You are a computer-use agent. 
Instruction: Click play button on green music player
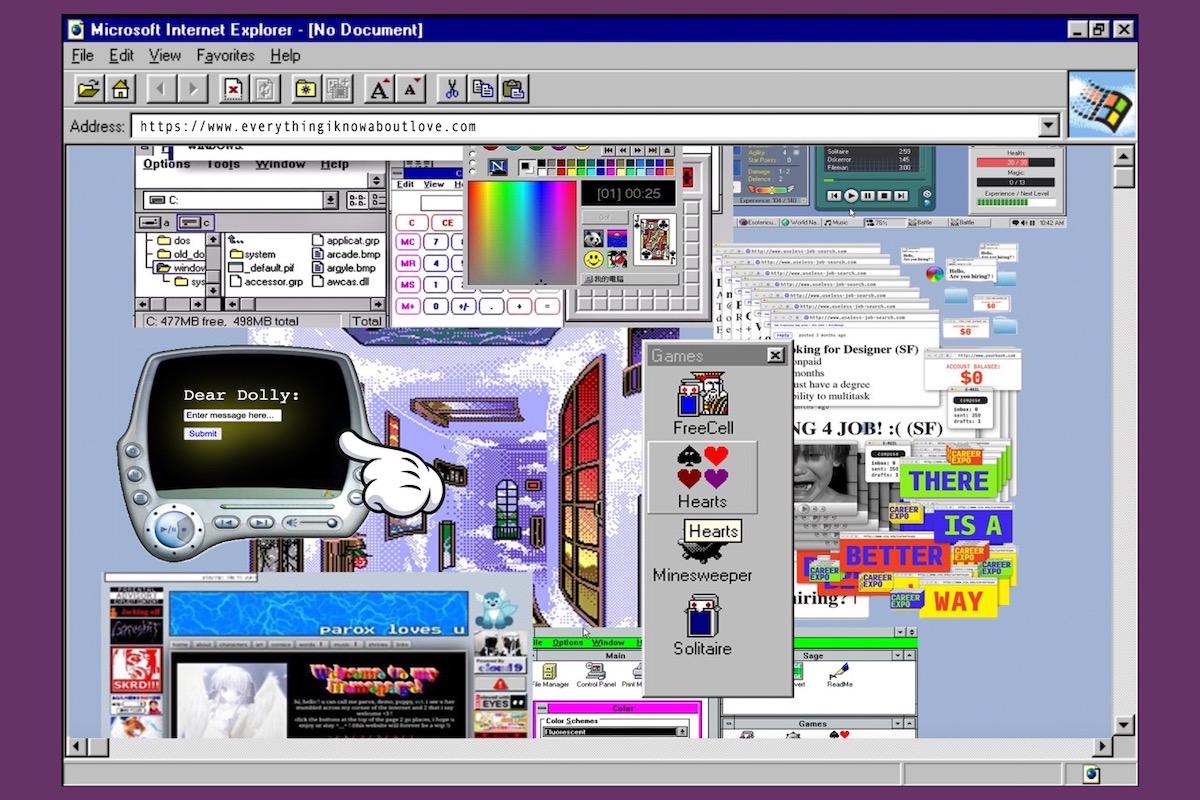pos(850,196)
